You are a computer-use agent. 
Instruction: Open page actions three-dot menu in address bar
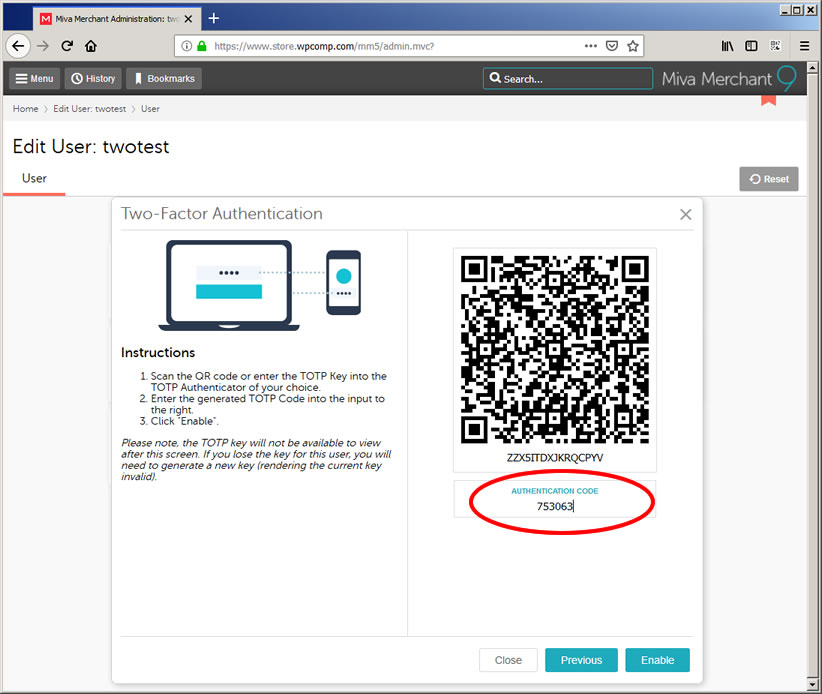pyautogui.click(x=590, y=46)
